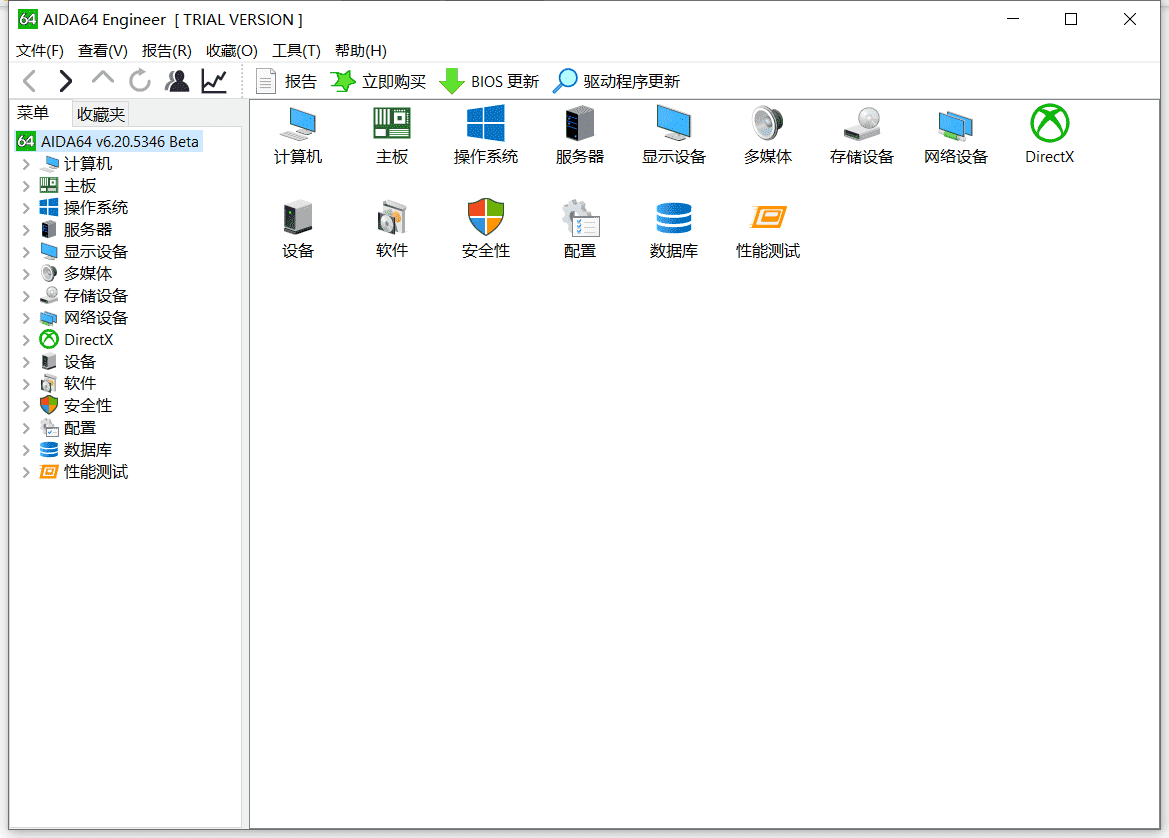Expand the 多媒体 tree node
The width and height of the screenshot is (1169, 838).
[x=26, y=274]
